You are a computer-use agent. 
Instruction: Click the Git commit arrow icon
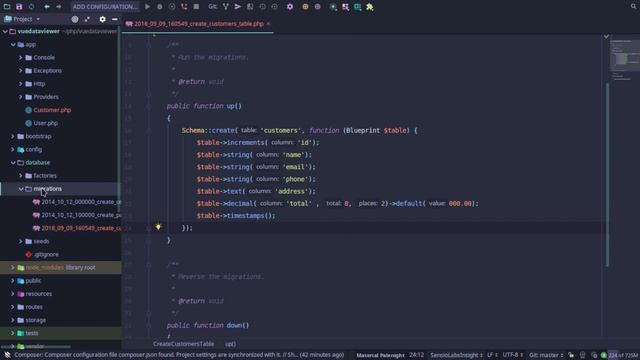[x=238, y=7]
